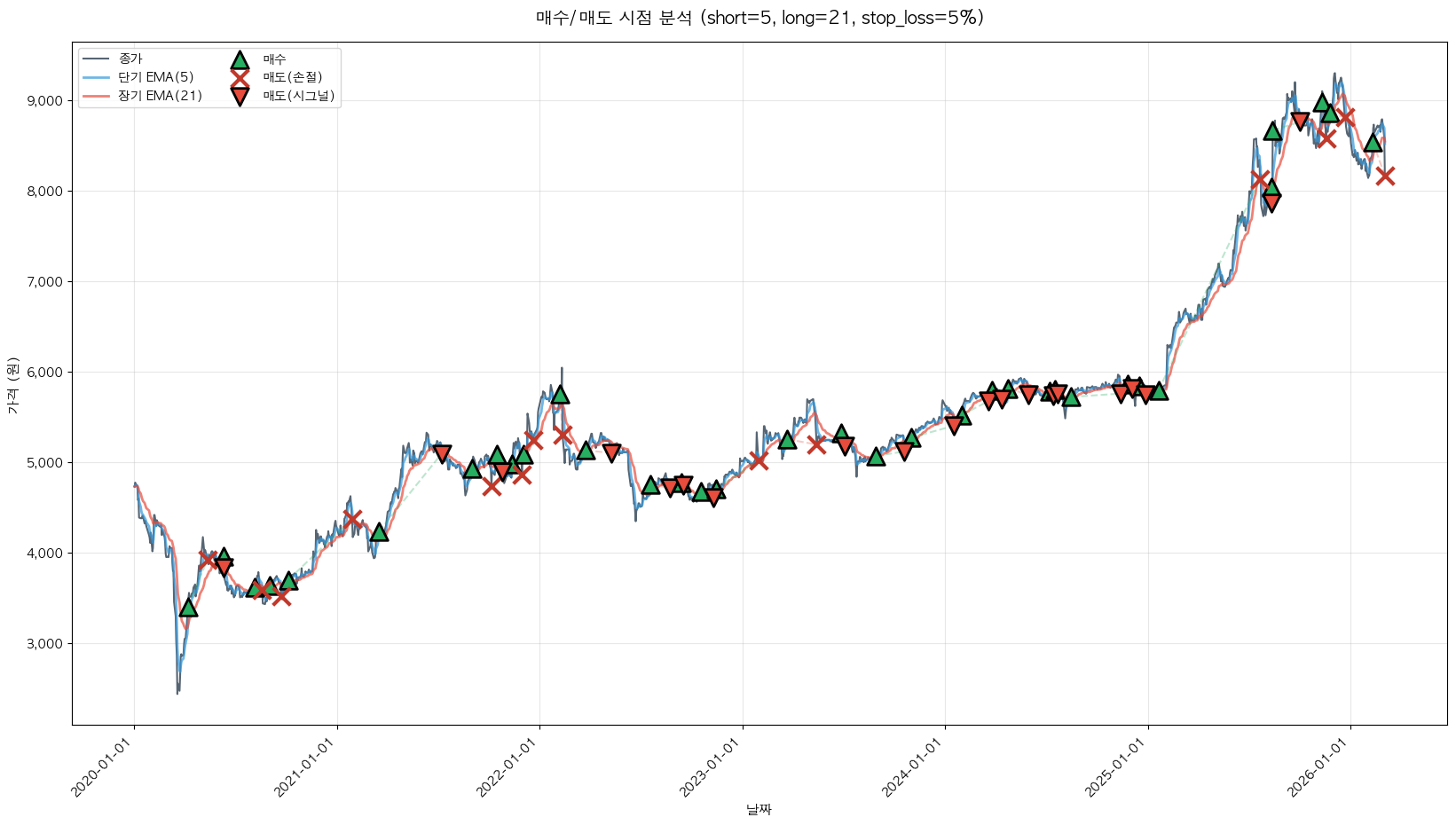Click the stop-loss X just after 2023-01-01
Screen dimensions: 1456x825
(758, 460)
